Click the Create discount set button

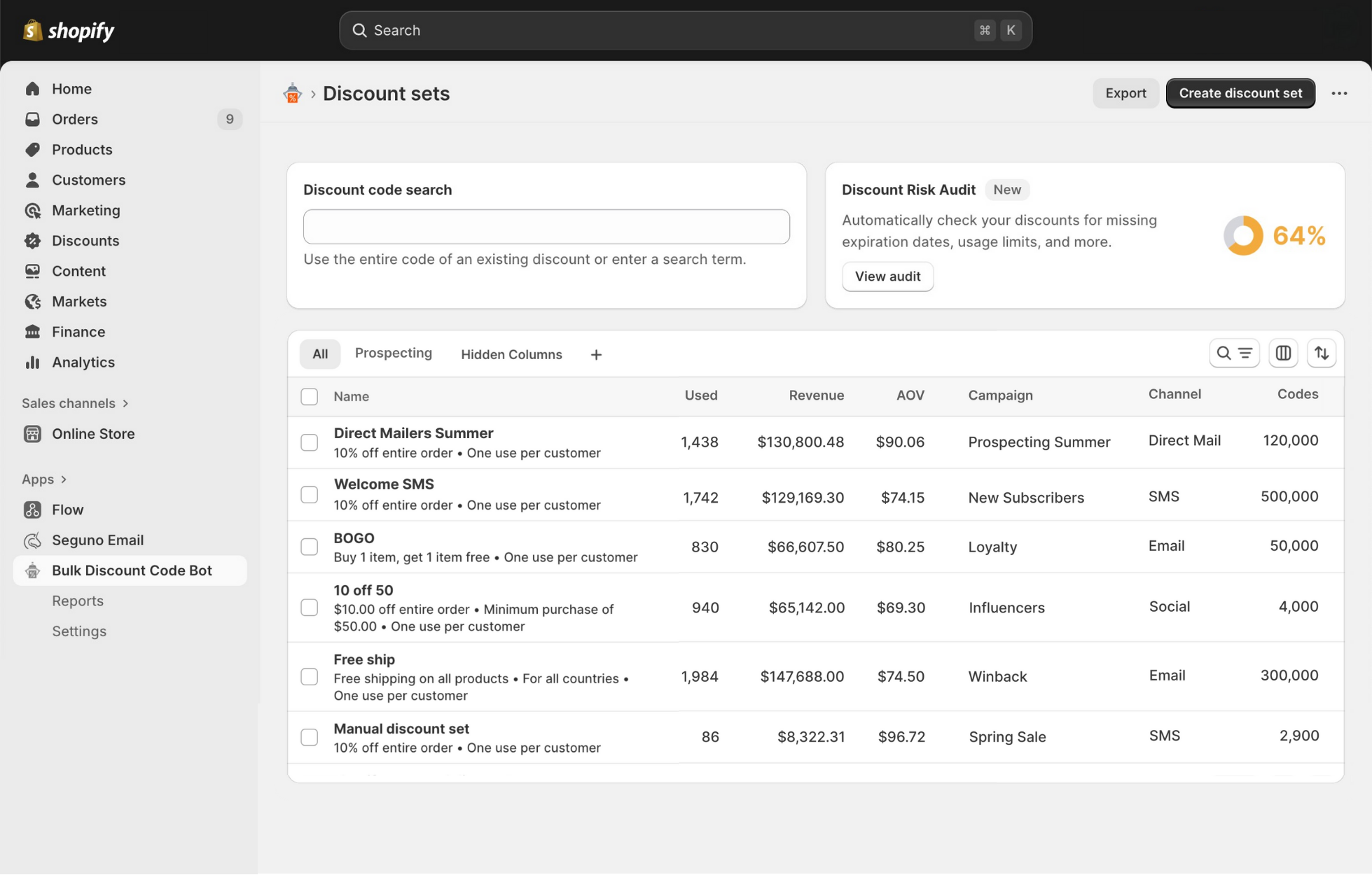pyautogui.click(x=1240, y=93)
